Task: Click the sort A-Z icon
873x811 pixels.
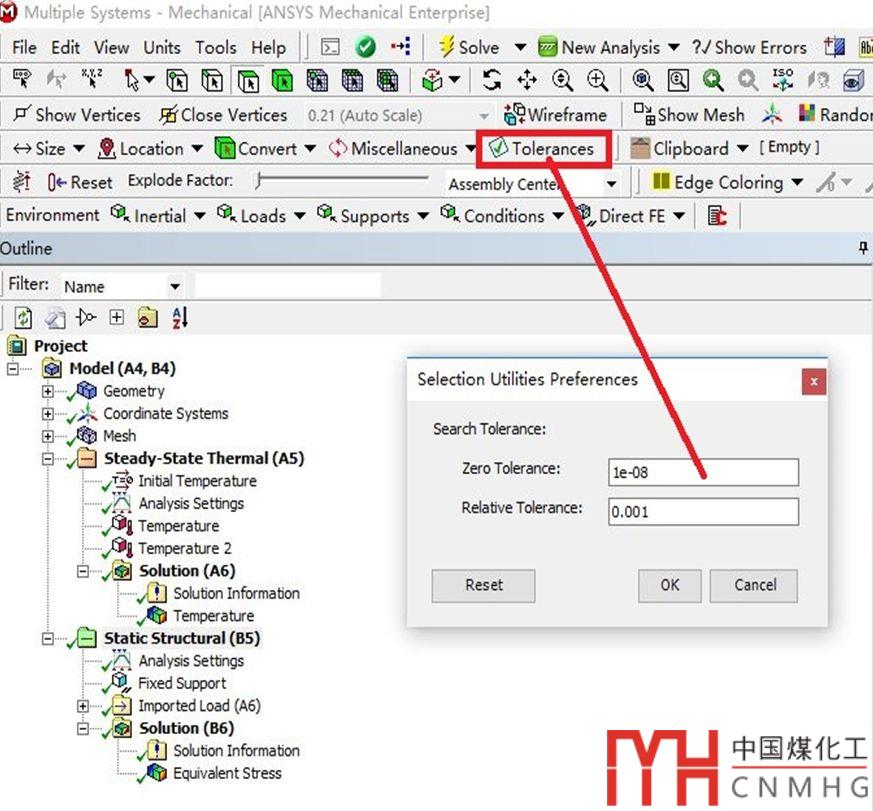Action: click(x=180, y=318)
